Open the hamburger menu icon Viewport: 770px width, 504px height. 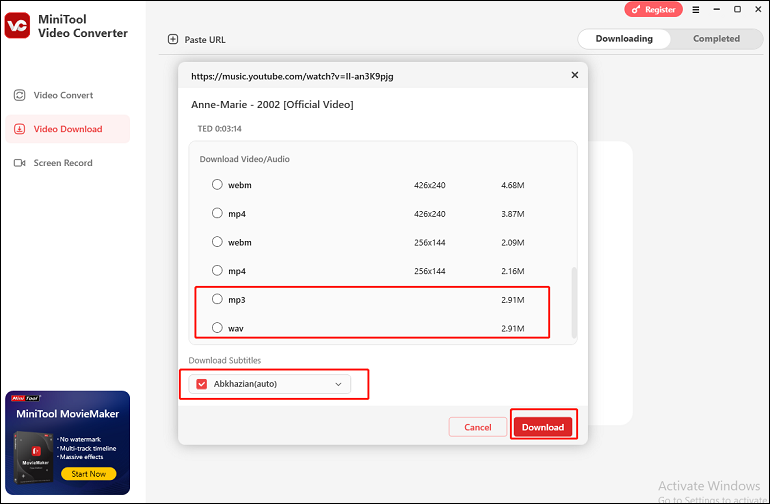[x=695, y=9]
